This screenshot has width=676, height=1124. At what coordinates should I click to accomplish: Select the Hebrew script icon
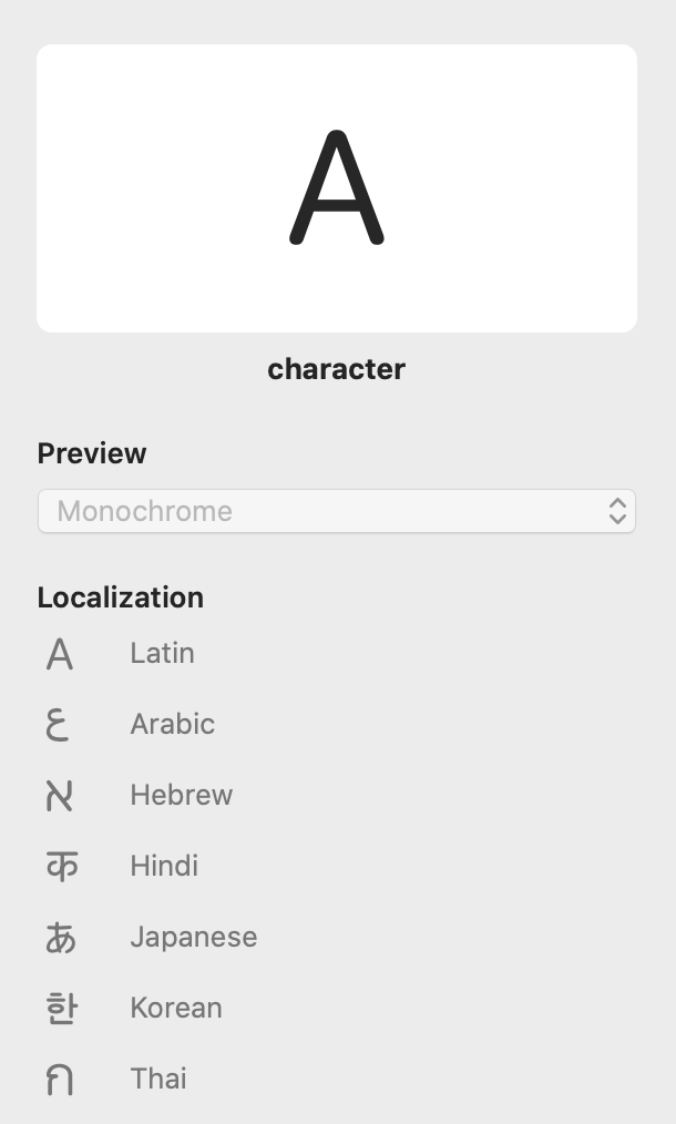click(59, 796)
